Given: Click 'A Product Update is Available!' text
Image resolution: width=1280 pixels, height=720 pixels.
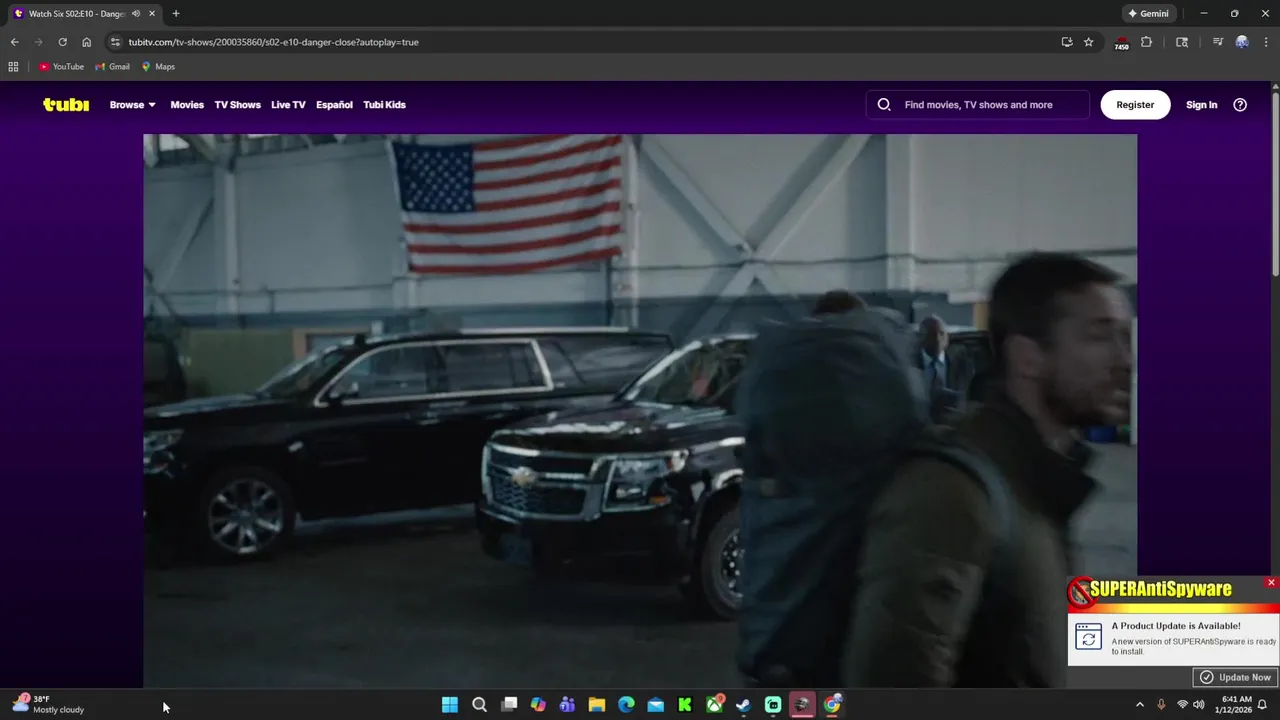Looking at the screenshot, I should (x=1176, y=626).
